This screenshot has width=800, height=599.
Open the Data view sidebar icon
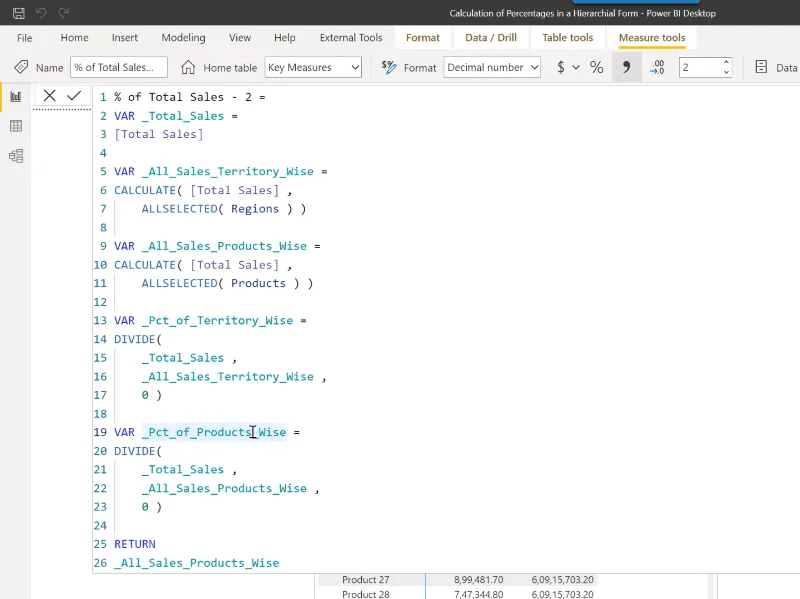16,126
